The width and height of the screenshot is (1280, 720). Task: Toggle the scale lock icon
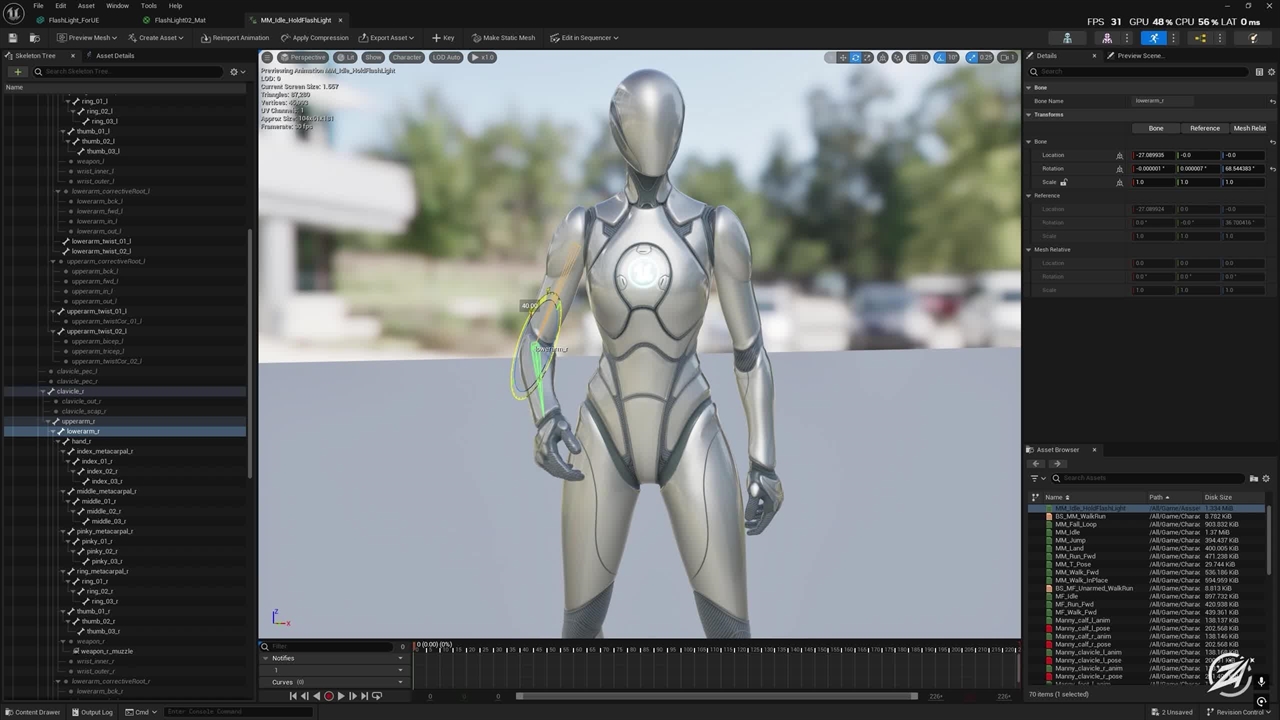(x=1063, y=182)
